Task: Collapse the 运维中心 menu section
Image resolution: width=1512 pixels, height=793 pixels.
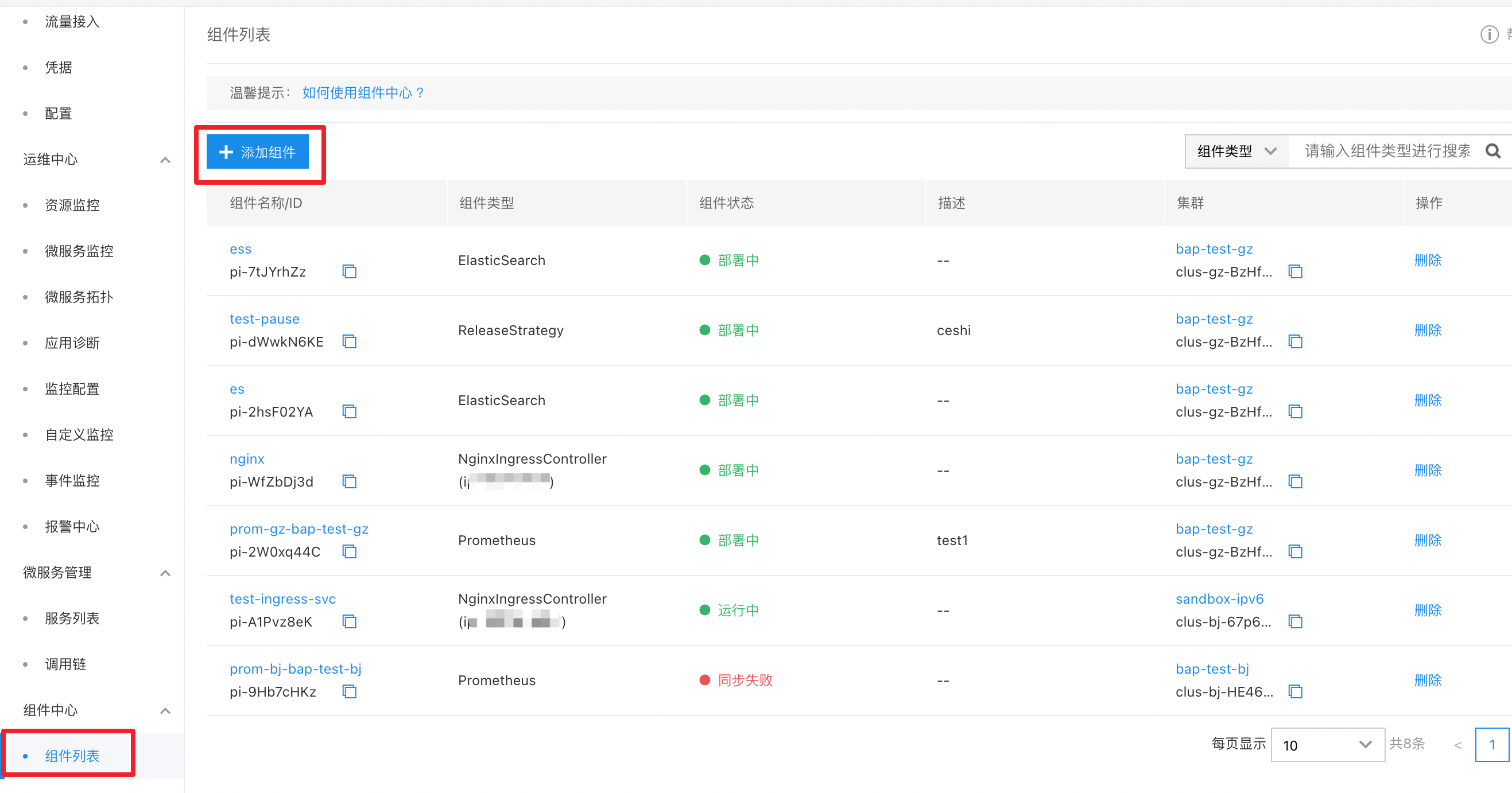Action: pos(165,160)
